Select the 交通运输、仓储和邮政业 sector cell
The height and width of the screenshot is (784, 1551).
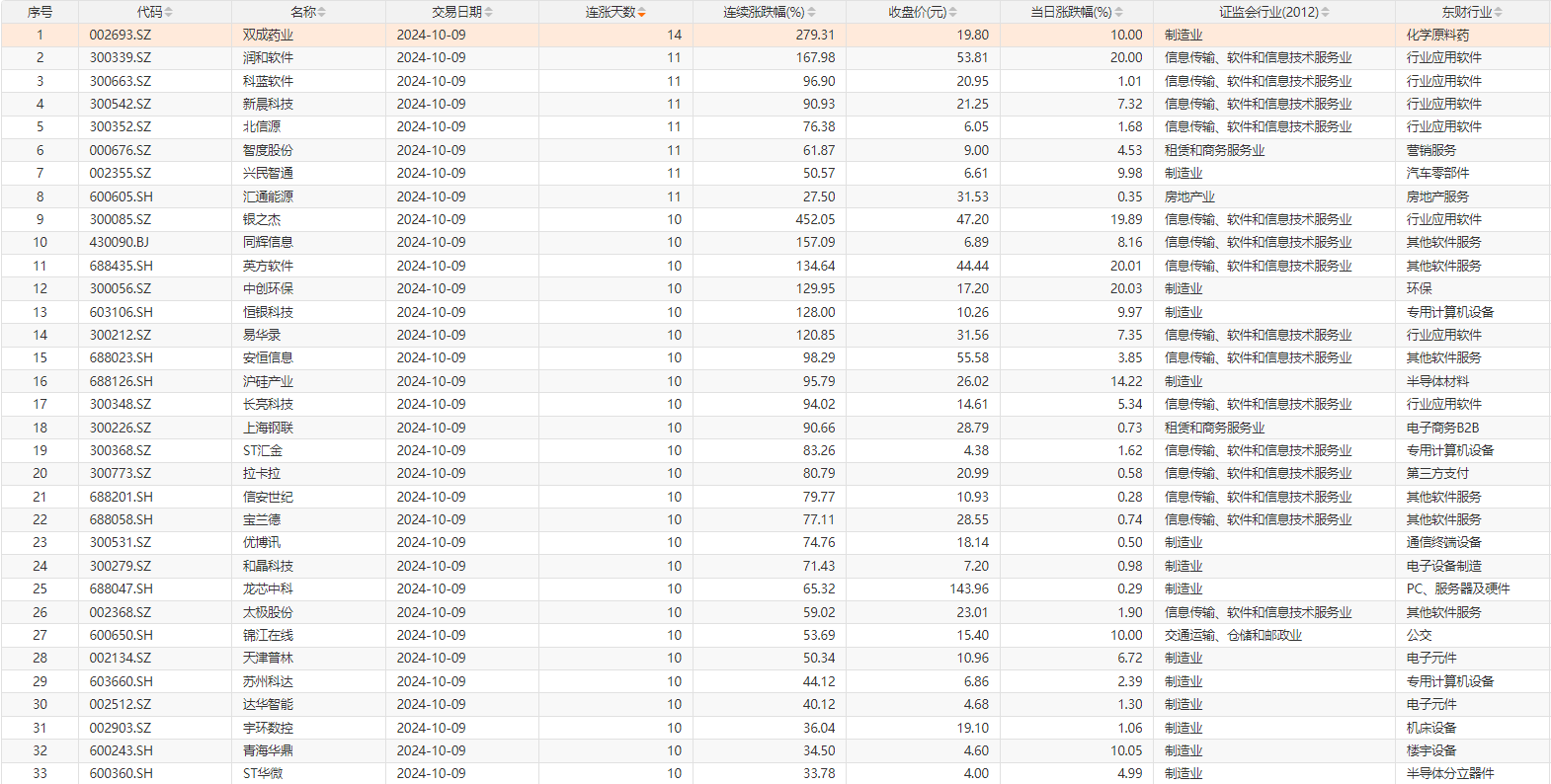[x=1233, y=635]
